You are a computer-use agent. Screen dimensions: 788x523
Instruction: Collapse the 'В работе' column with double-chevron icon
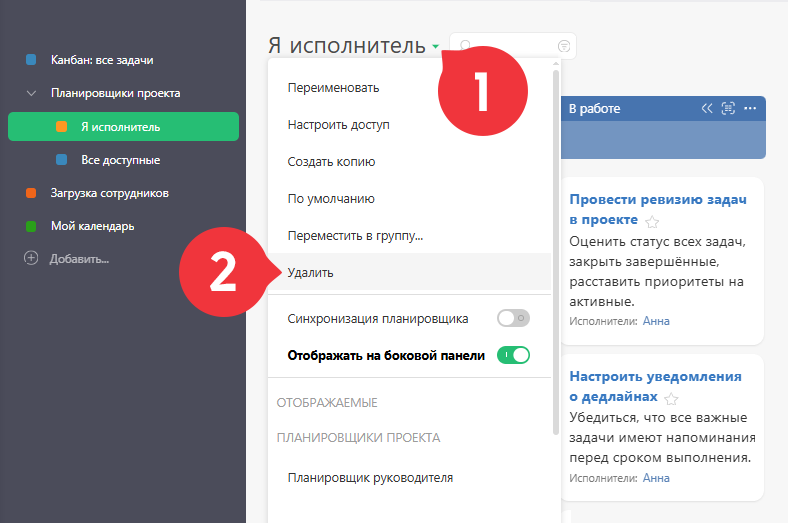click(707, 109)
